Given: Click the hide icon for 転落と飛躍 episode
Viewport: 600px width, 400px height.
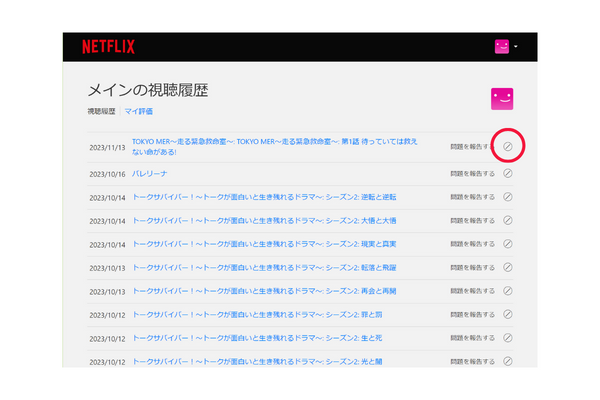Looking at the screenshot, I should coord(507,267).
